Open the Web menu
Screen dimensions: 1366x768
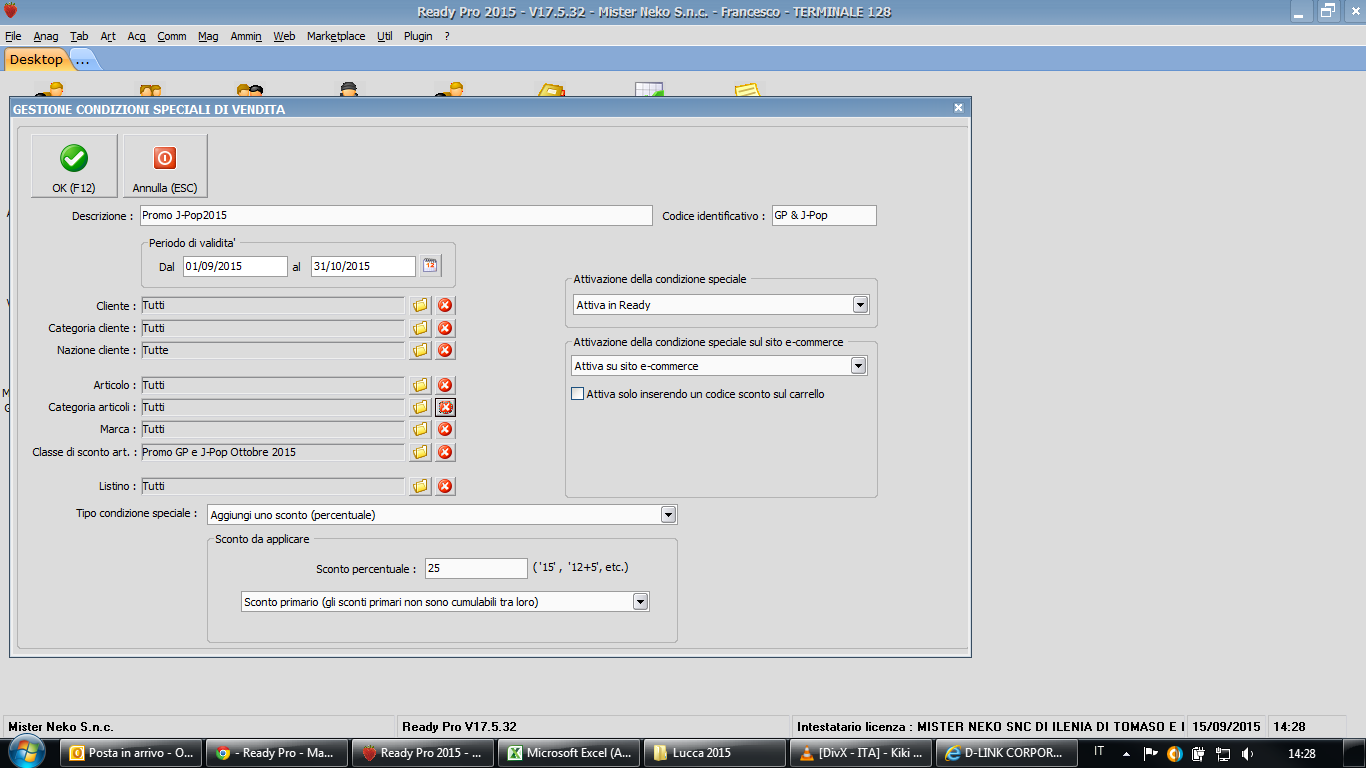(284, 36)
